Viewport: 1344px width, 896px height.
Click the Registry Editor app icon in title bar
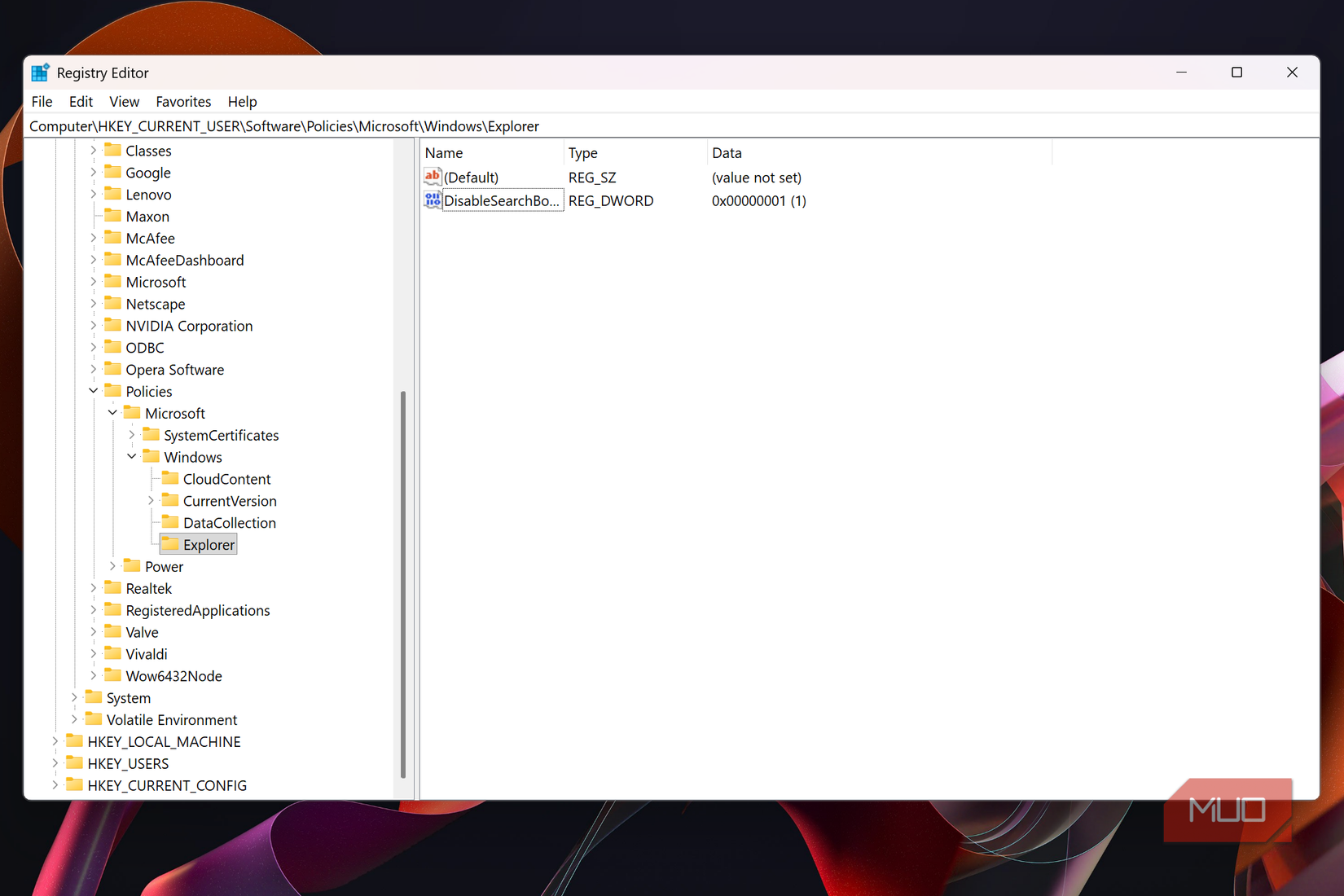point(40,72)
